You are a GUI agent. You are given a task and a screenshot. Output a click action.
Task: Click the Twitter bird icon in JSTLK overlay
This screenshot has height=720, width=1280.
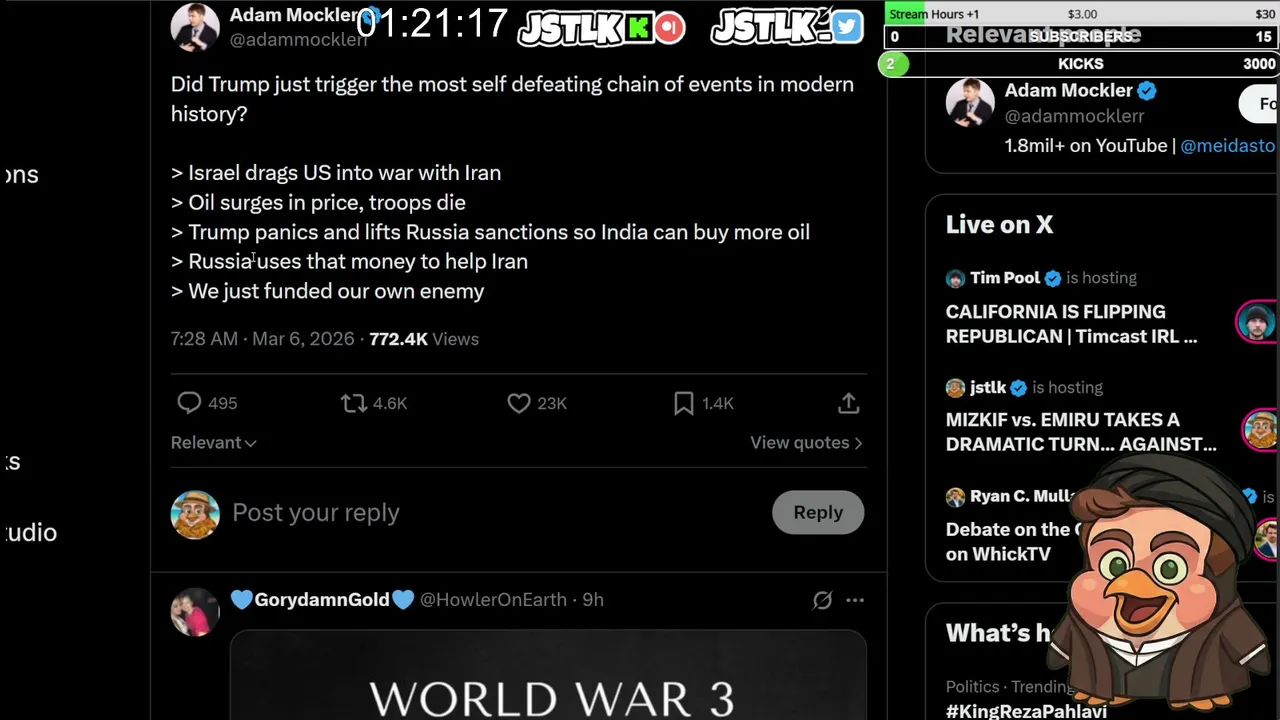(x=846, y=27)
